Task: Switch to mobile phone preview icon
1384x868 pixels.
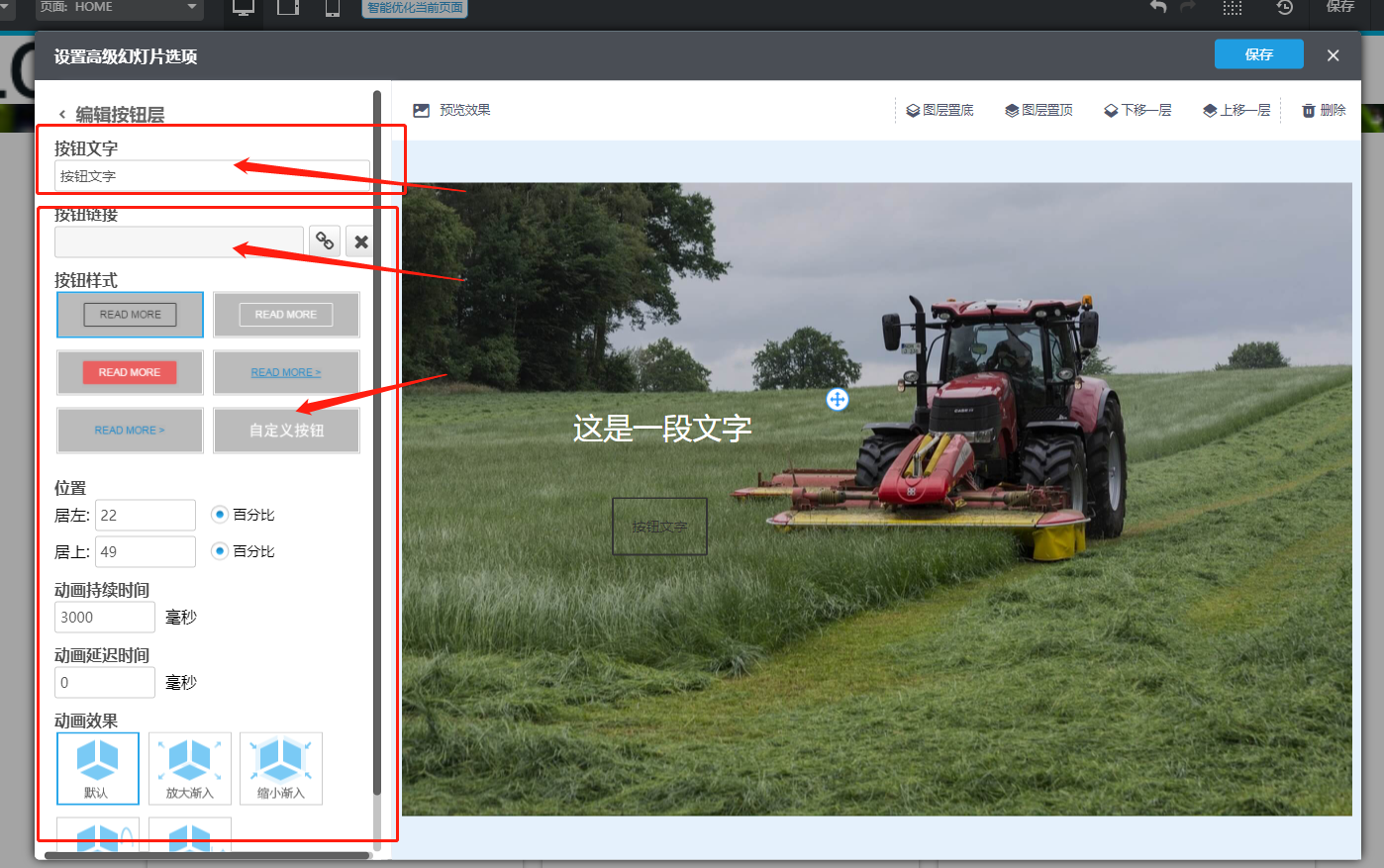Action: coord(333,8)
